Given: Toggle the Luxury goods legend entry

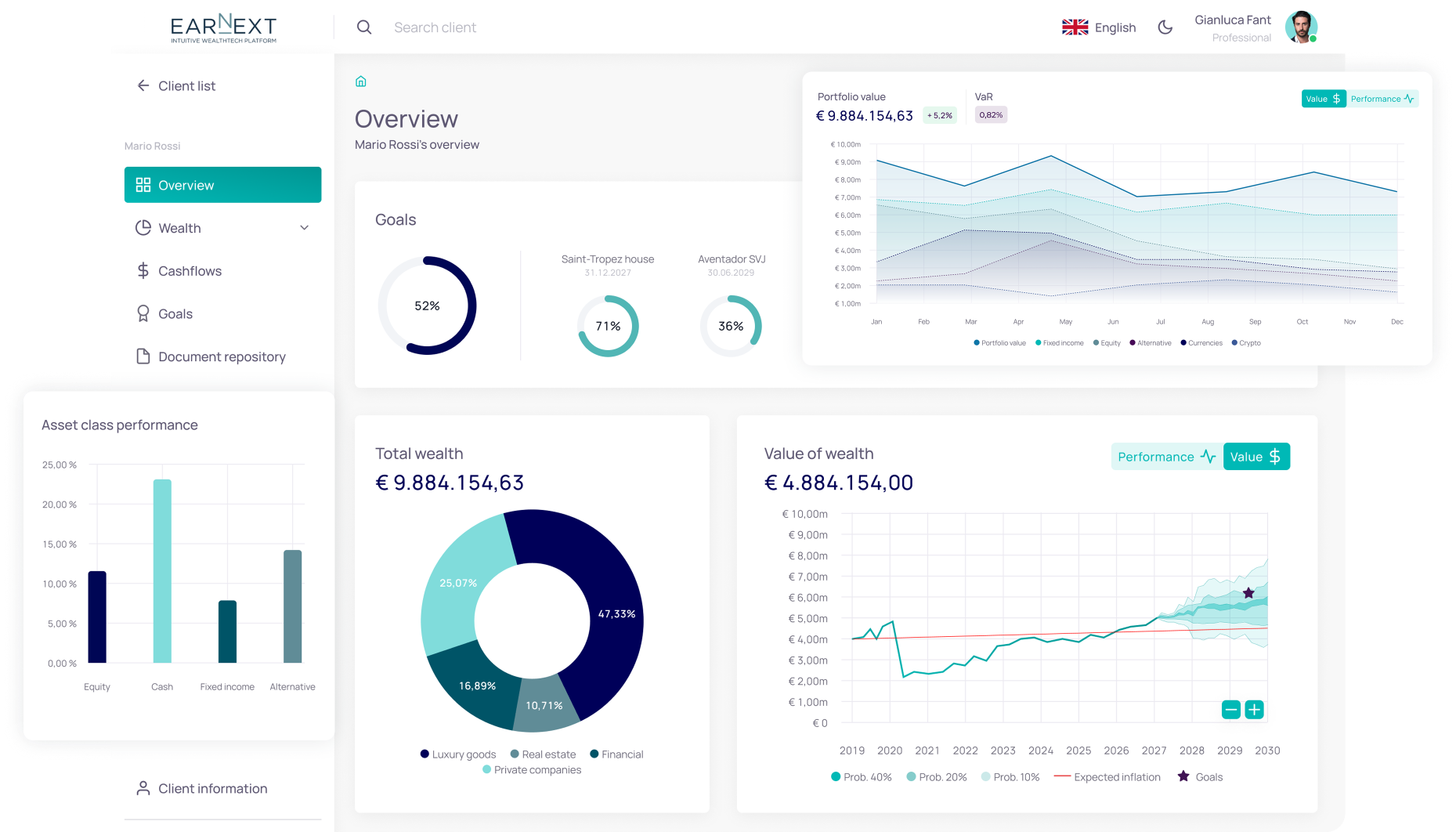Looking at the screenshot, I should point(458,754).
